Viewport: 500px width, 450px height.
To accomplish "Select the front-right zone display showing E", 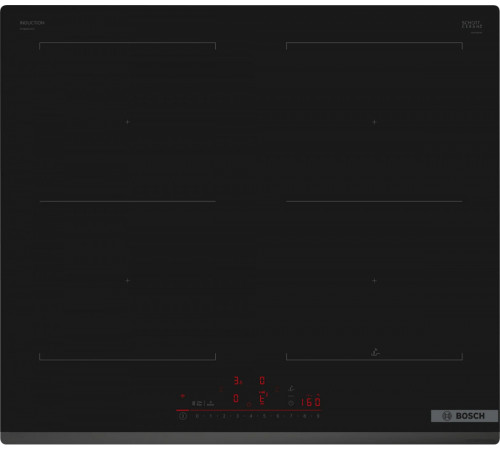I will coord(262,398).
